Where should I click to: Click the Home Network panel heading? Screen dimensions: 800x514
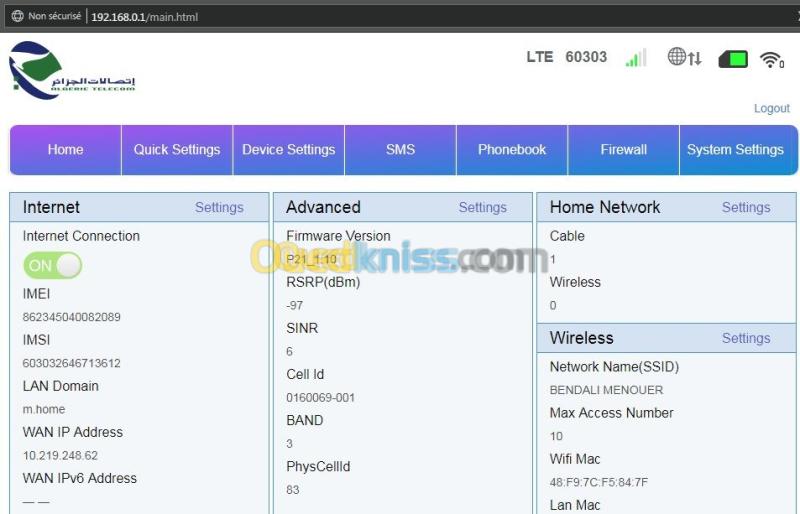coord(605,207)
